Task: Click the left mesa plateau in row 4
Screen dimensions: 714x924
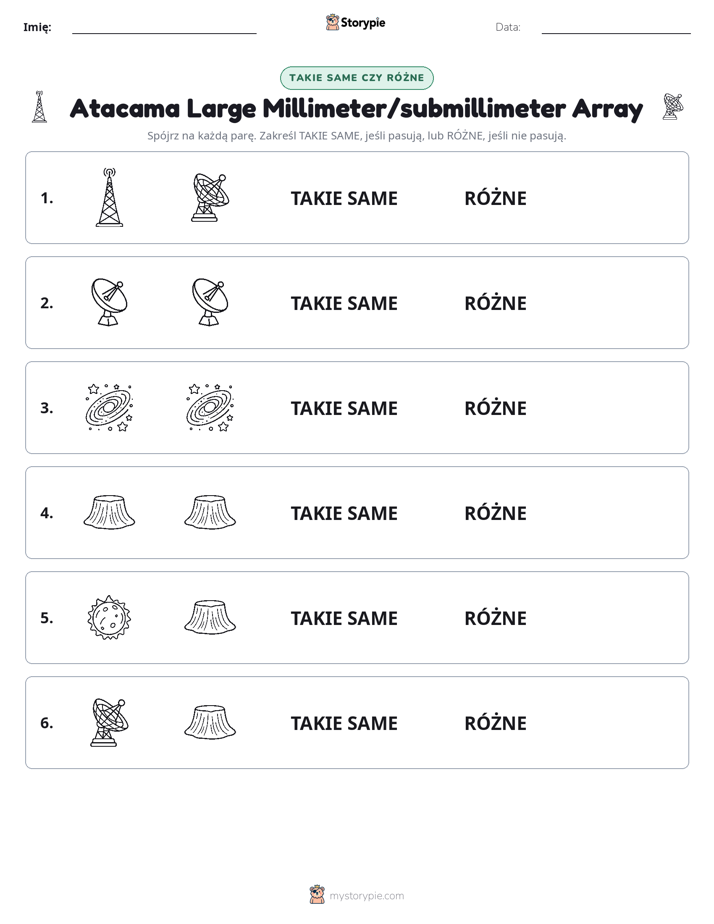Action: click(x=110, y=512)
